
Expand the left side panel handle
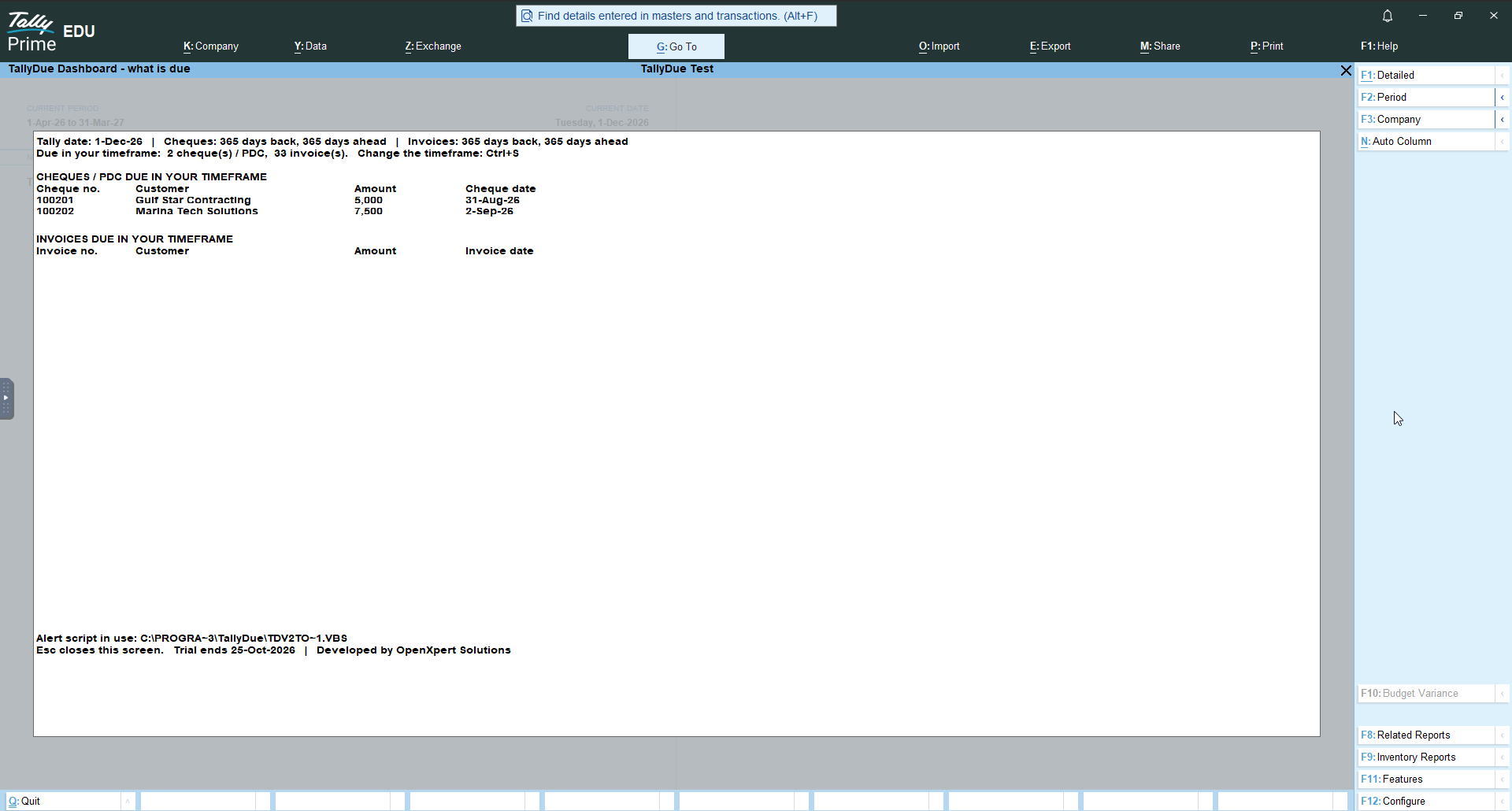pyautogui.click(x=6, y=398)
